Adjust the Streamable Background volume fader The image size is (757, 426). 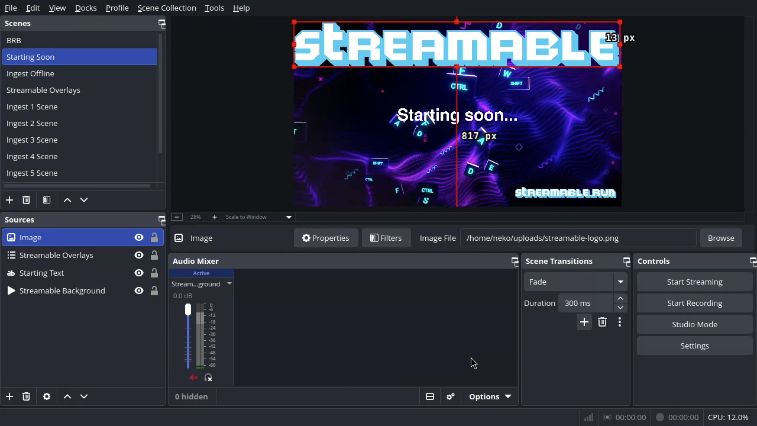[x=188, y=310]
